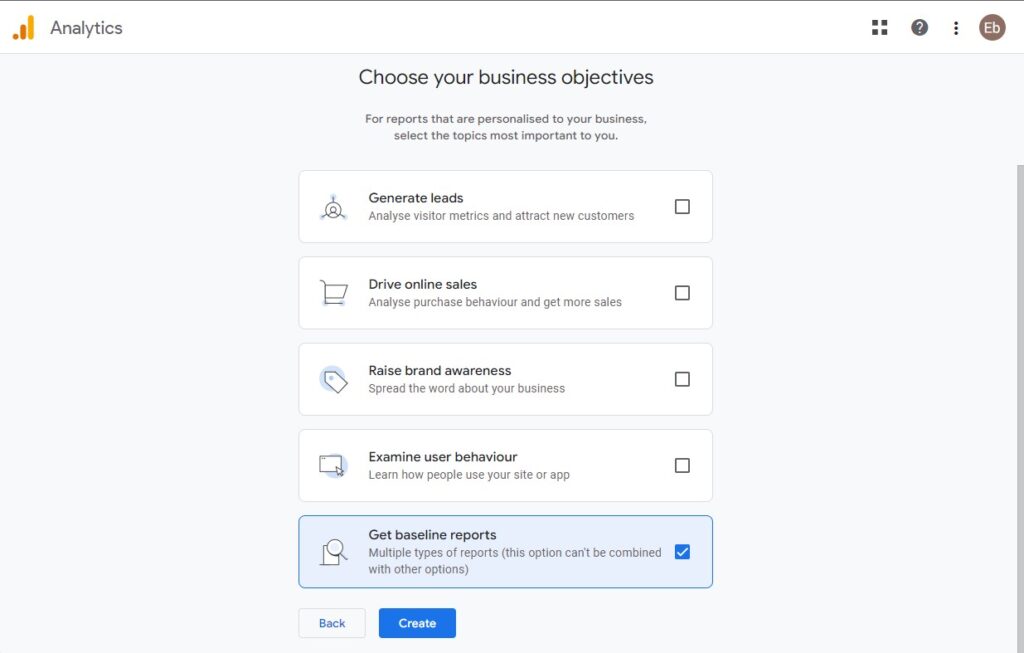Click the cursor-window icon beside Examine user behaviour
The width and height of the screenshot is (1024, 653).
tap(333, 464)
